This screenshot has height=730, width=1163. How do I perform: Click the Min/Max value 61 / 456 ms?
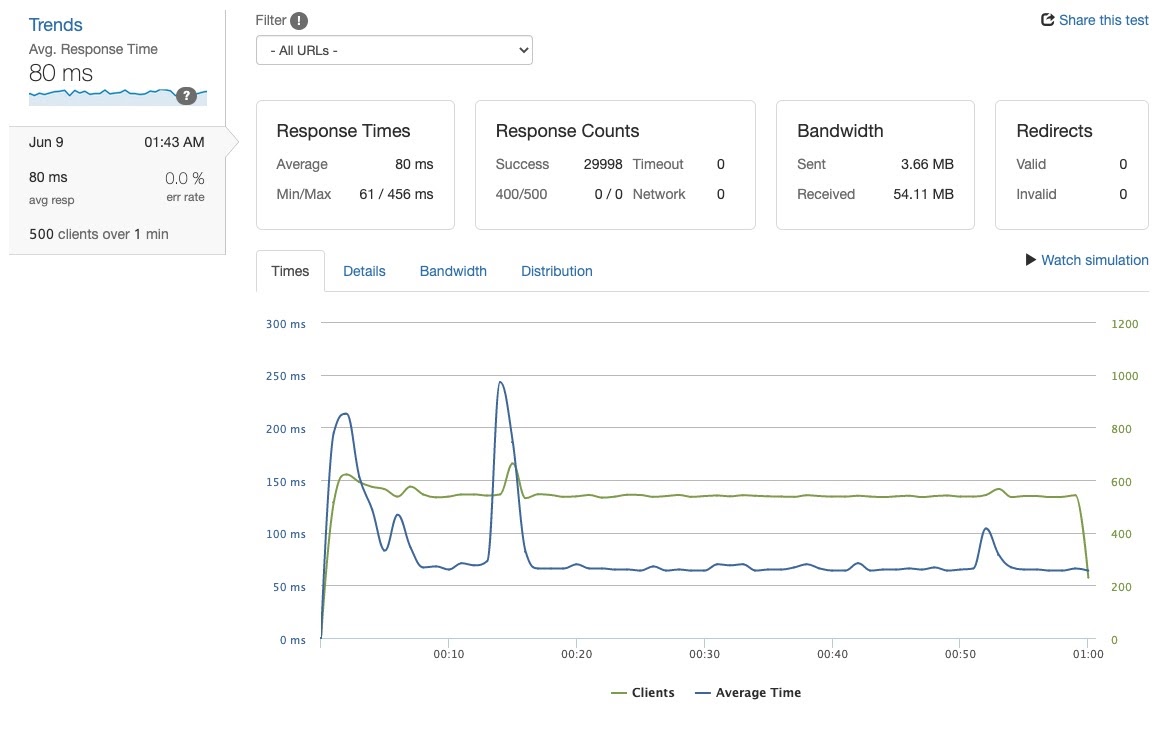396,194
